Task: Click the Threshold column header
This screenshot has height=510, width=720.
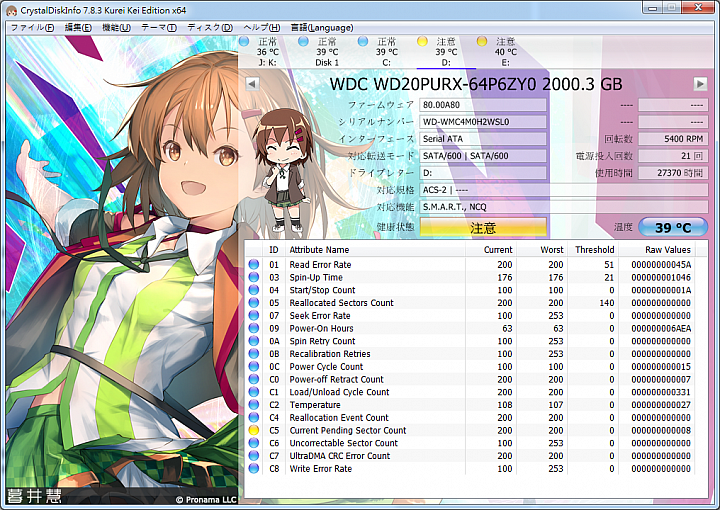Action: point(593,250)
